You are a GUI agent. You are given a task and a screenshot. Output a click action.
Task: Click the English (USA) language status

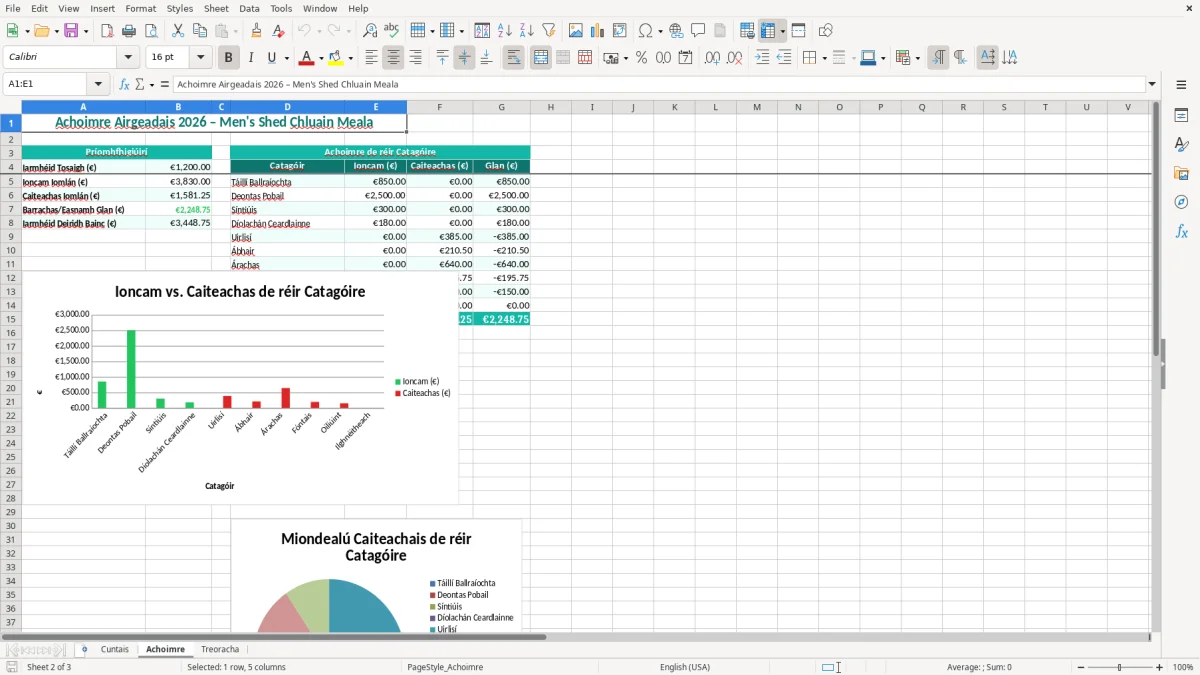685,667
